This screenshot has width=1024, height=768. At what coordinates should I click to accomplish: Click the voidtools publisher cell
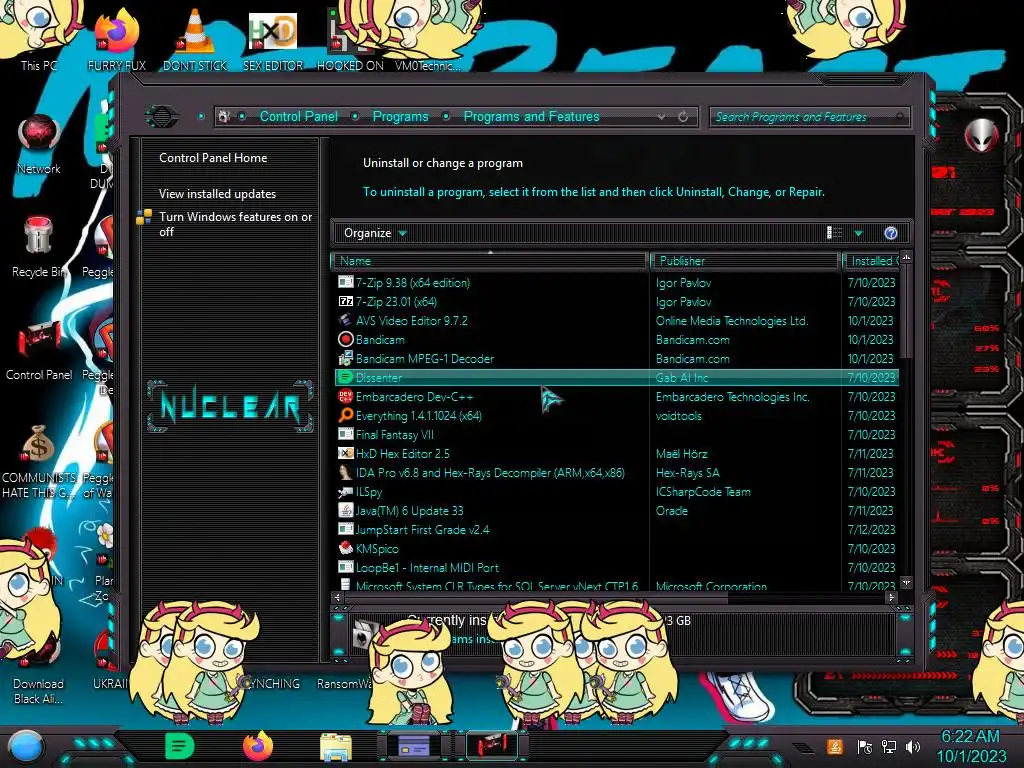point(679,415)
